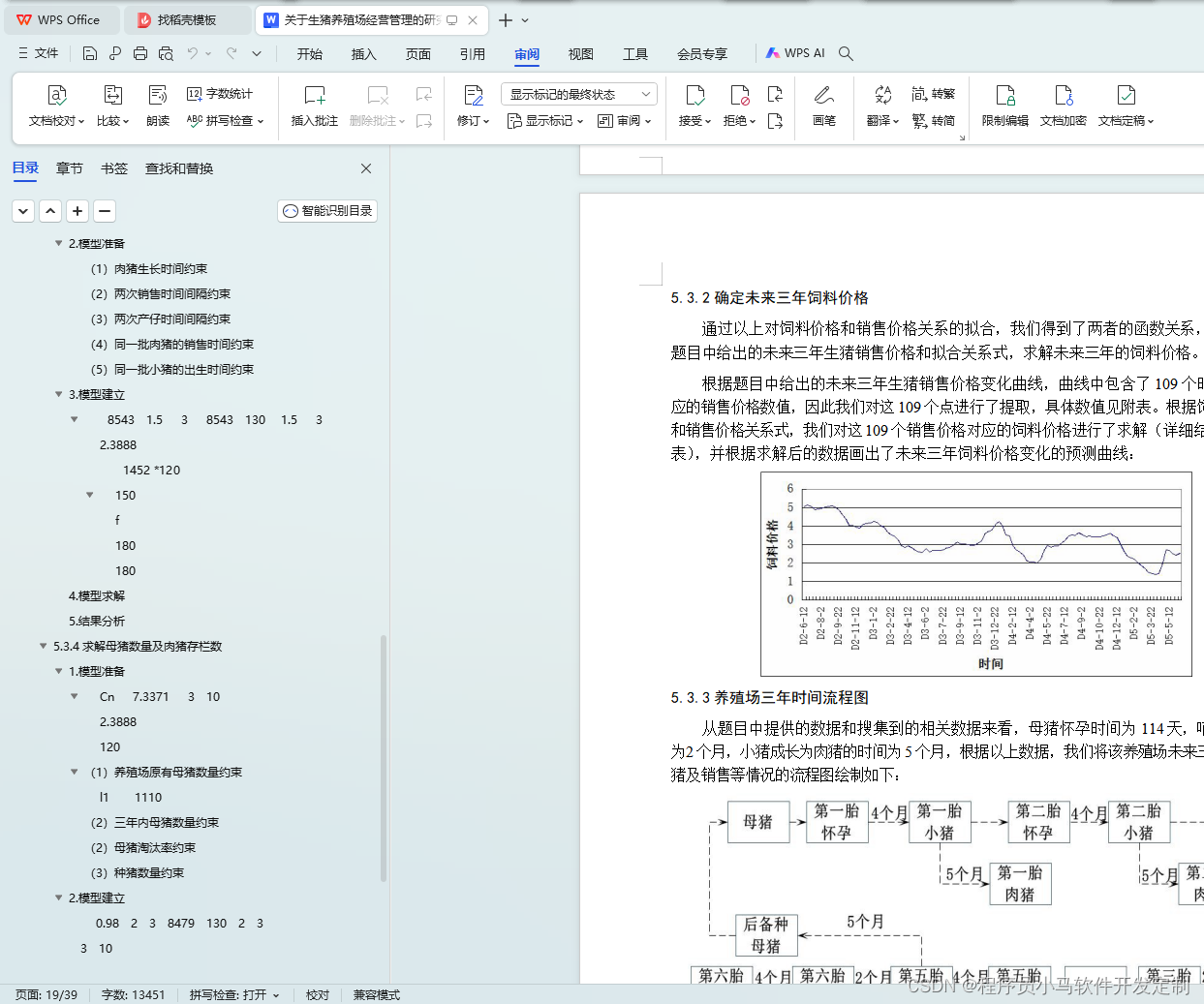Insert a comment with 插入批注
The width and height of the screenshot is (1204, 1004).
pyautogui.click(x=314, y=106)
